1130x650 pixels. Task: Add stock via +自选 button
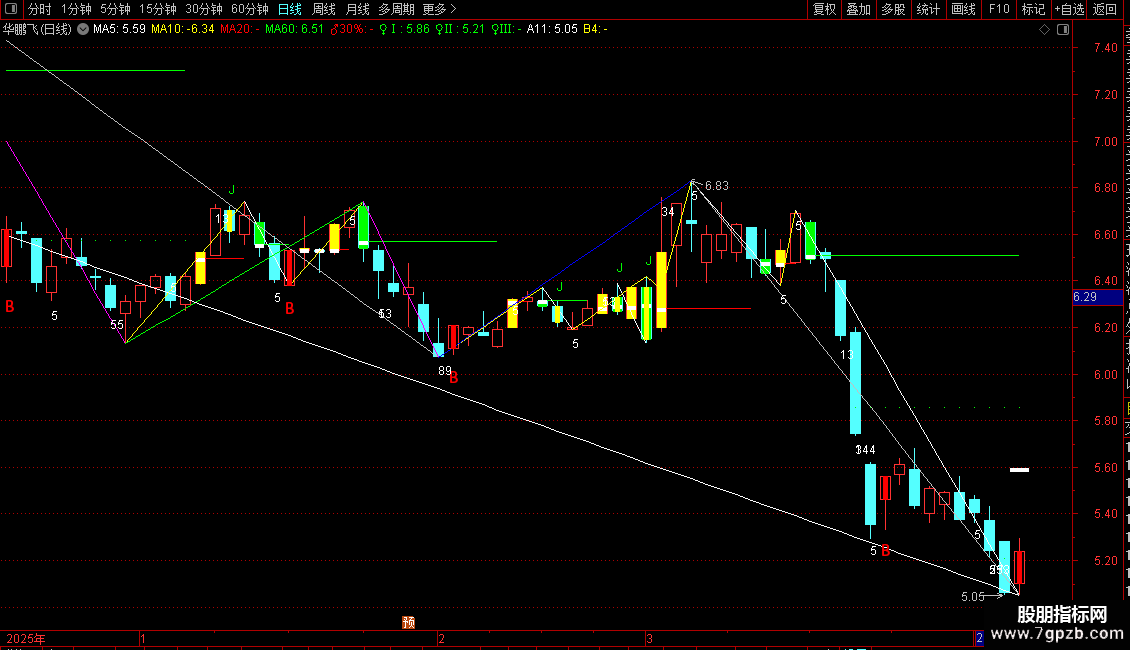(1069, 9)
